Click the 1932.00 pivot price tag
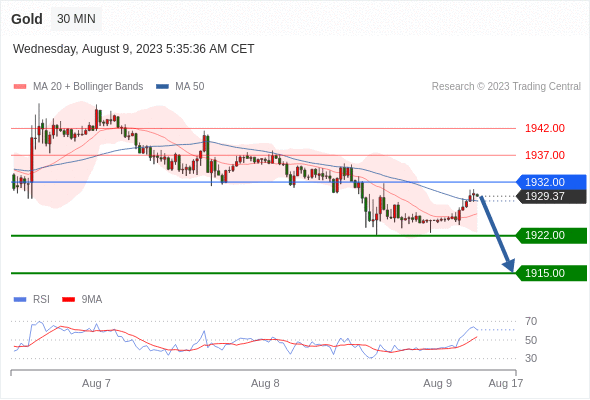This screenshot has height=400, width=590. [552, 182]
